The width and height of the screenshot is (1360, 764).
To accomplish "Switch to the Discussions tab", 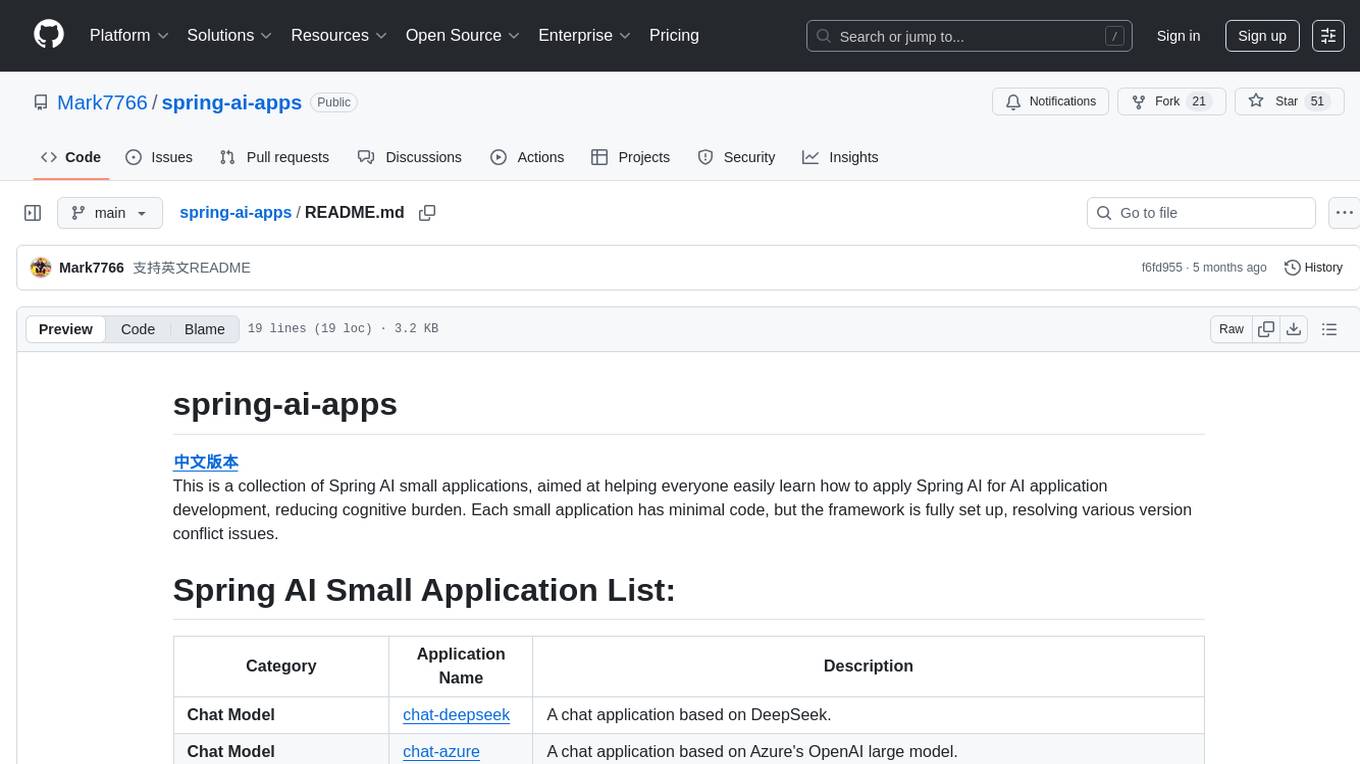I will [410, 157].
